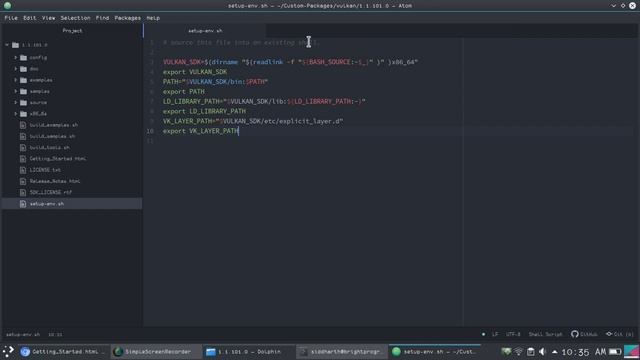
Task: Click the build_examples.sh file icon
Action: click(x=23, y=125)
